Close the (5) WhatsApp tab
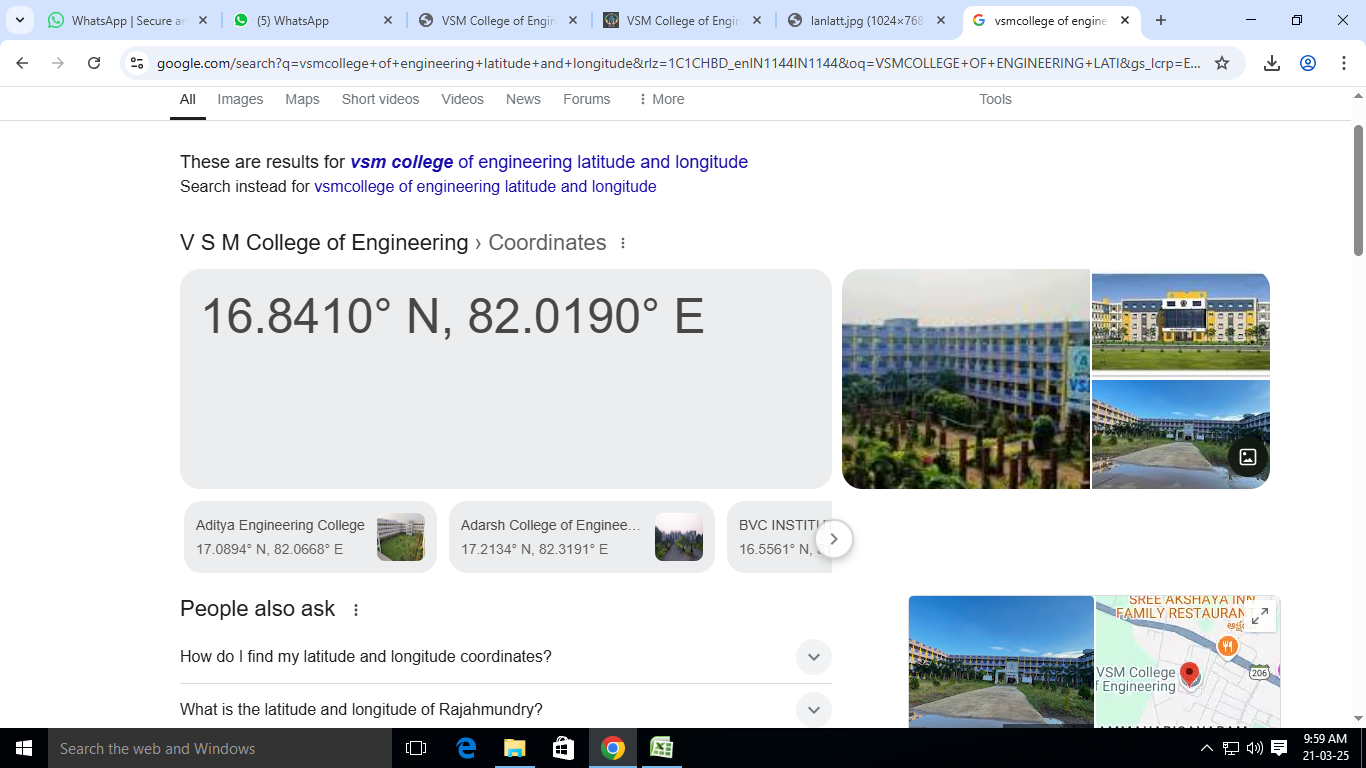Screen dimensions: 1366x768 (x=388, y=20)
